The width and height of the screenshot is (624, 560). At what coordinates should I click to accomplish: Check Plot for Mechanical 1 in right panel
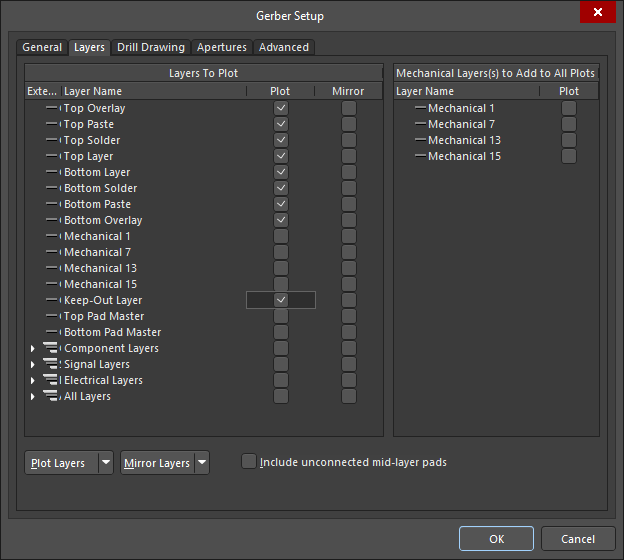pos(569,108)
